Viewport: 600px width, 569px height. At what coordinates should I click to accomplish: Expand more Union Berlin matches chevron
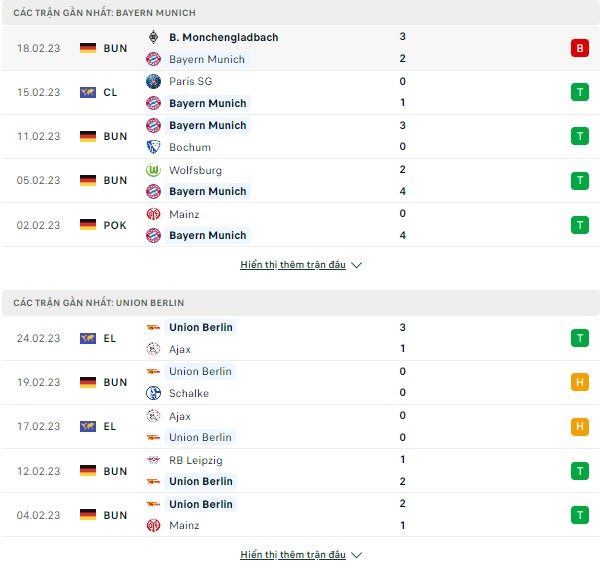[x=356, y=555]
